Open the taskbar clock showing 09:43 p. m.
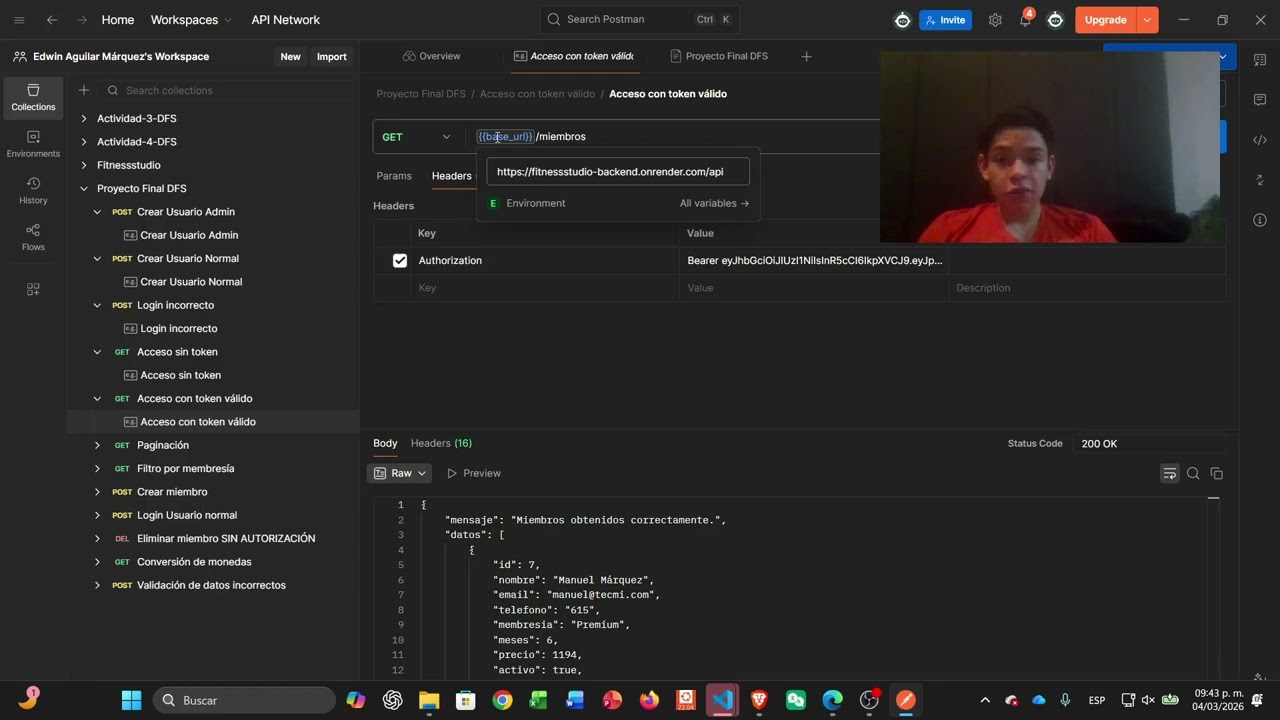Viewport: 1280px width, 720px height. (1218, 700)
